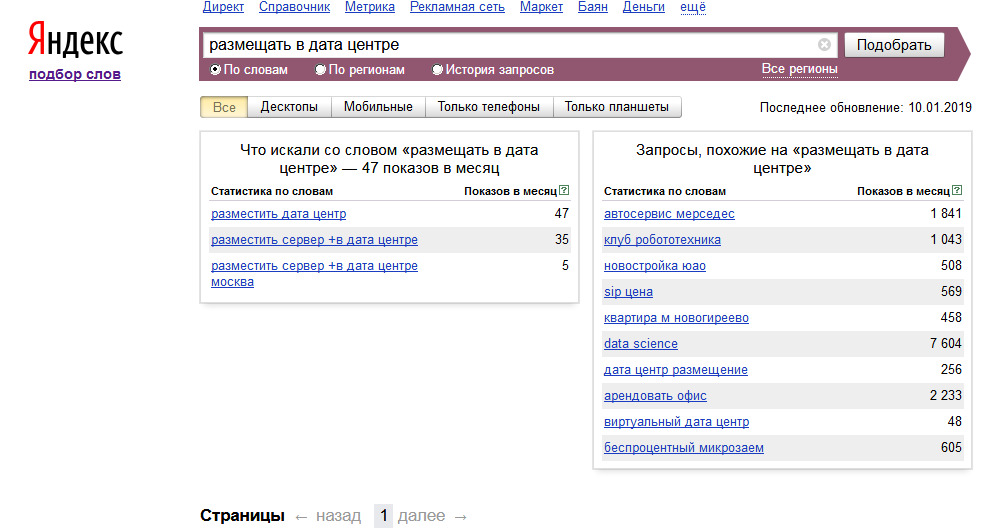Open 'Метрика' in the top navigation

tap(370, 7)
